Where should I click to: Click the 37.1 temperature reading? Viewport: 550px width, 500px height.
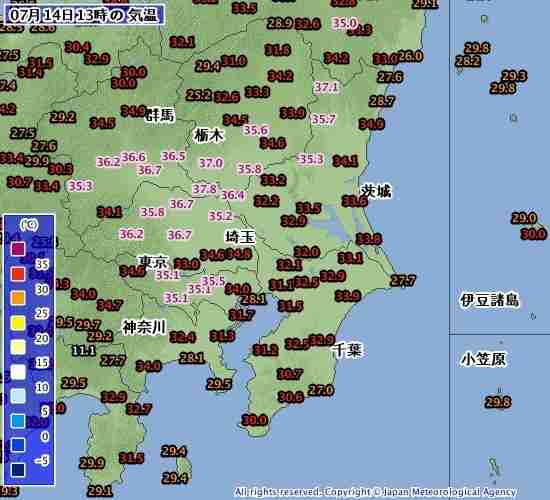click(x=326, y=87)
